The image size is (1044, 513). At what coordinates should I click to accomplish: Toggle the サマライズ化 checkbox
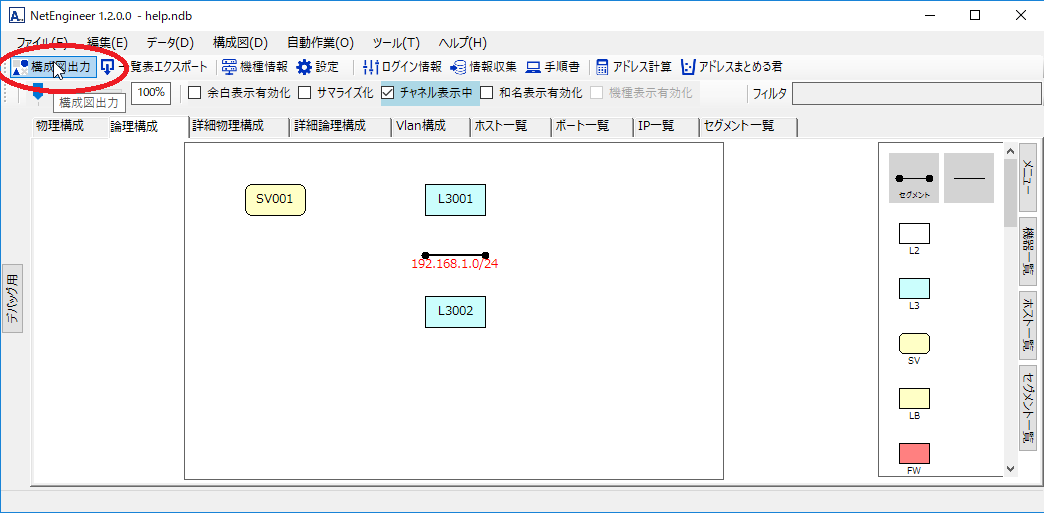[305, 93]
